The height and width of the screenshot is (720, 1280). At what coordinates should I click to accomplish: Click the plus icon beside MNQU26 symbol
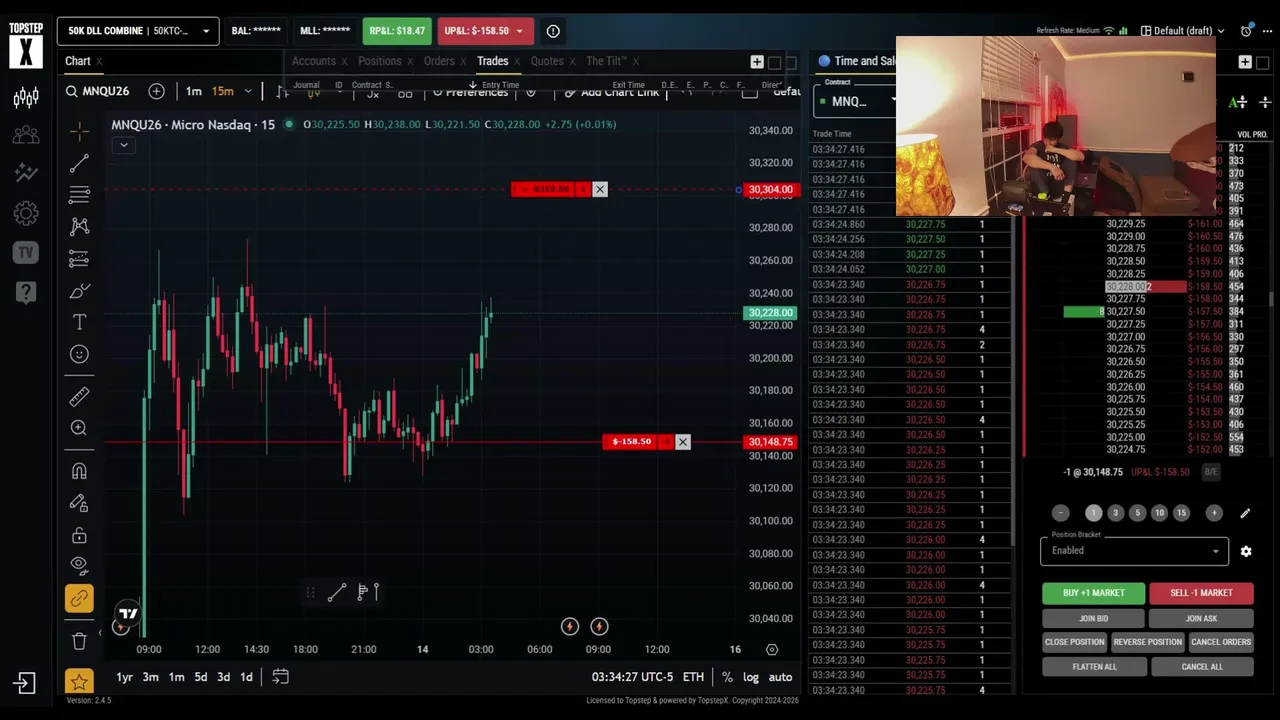[156, 91]
